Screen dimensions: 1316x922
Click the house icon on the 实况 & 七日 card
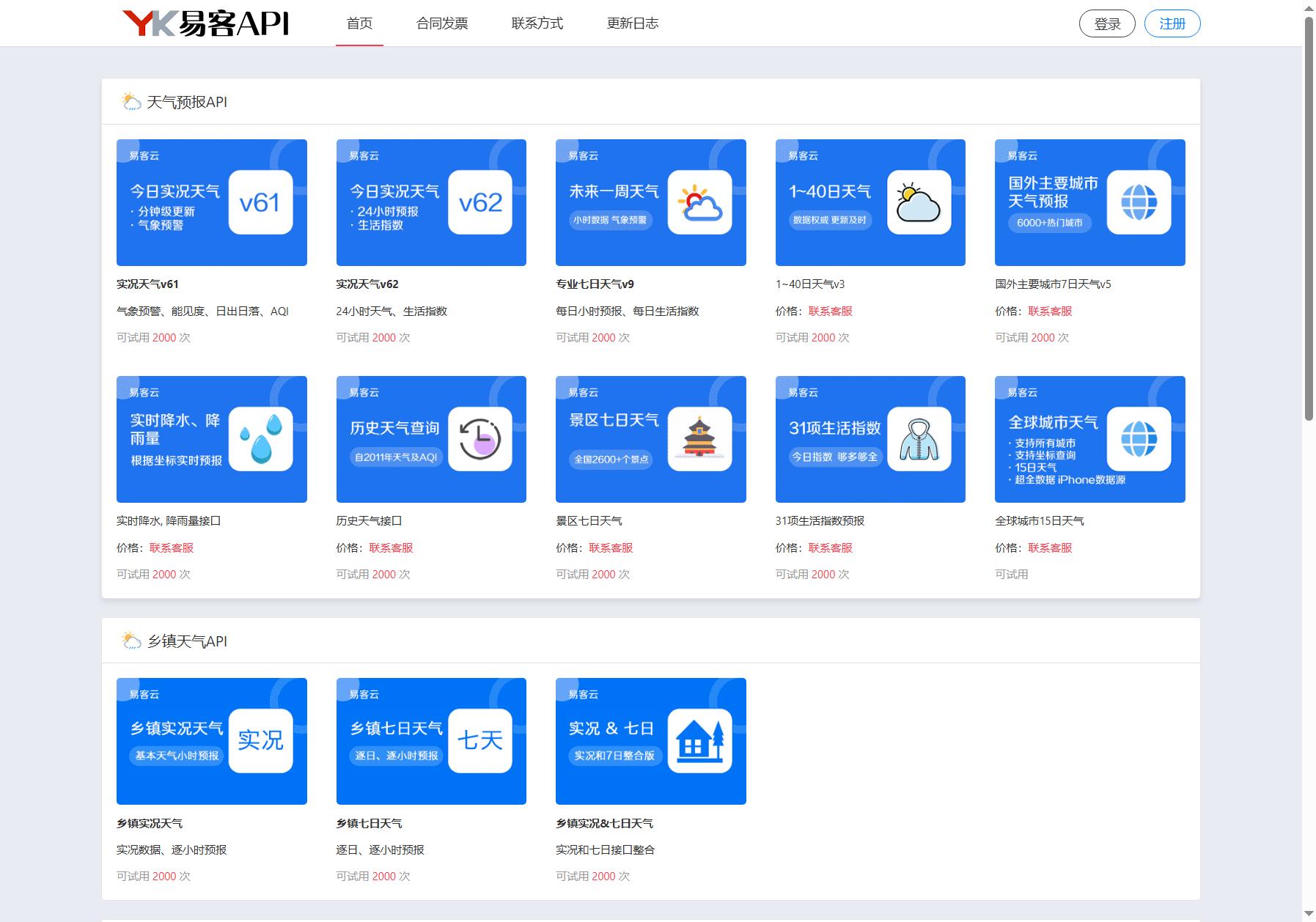pyautogui.click(x=699, y=741)
